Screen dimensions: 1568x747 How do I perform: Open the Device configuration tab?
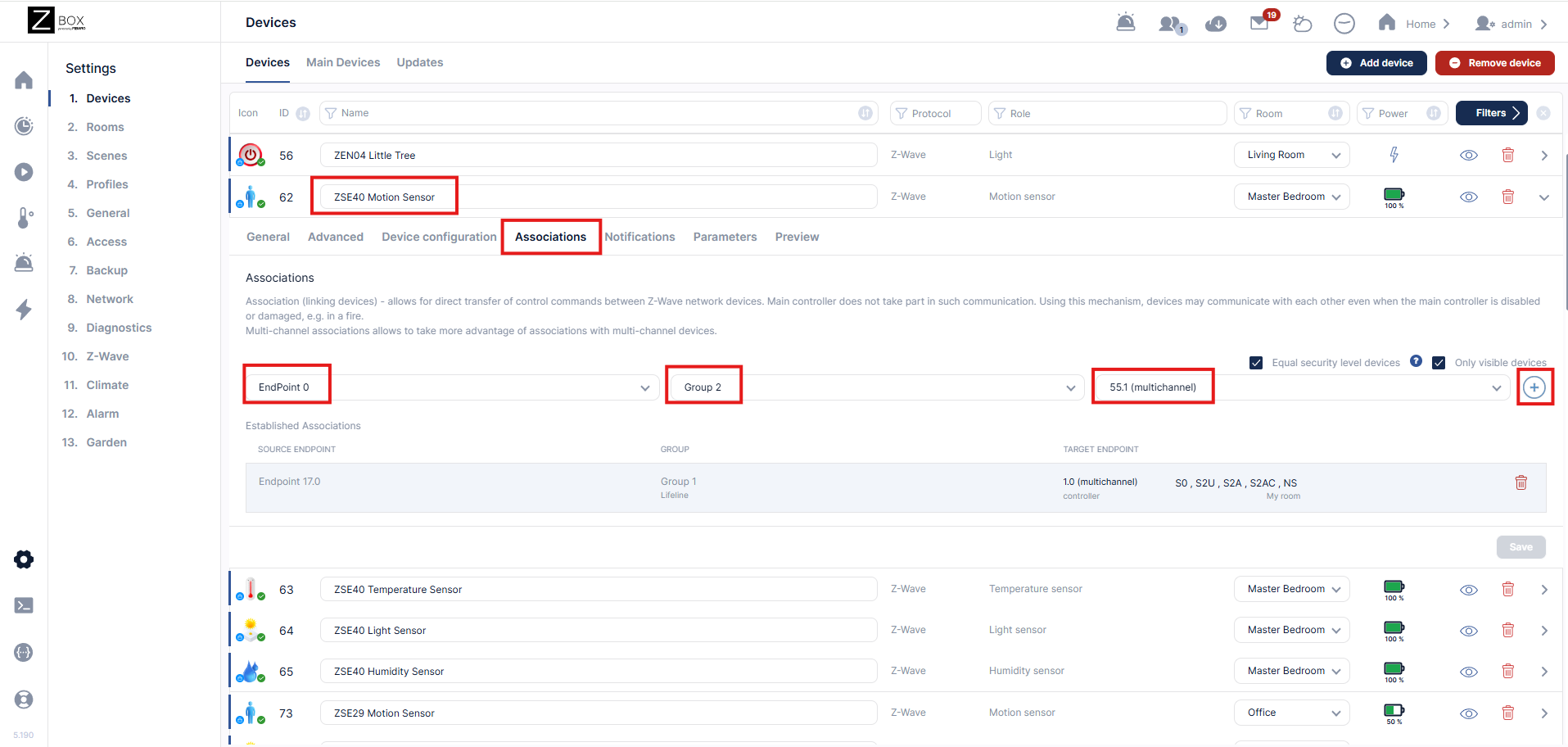pos(439,237)
